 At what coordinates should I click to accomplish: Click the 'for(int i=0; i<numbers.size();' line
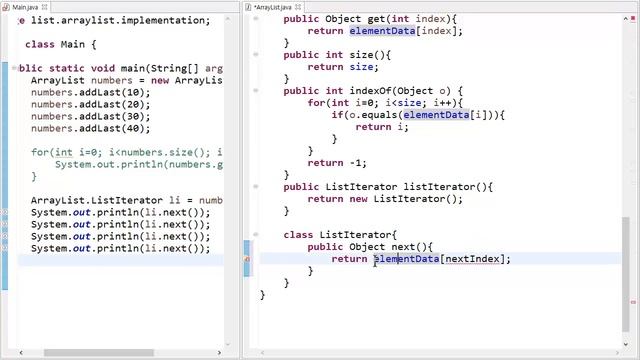pyautogui.click(x=127, y=152)
